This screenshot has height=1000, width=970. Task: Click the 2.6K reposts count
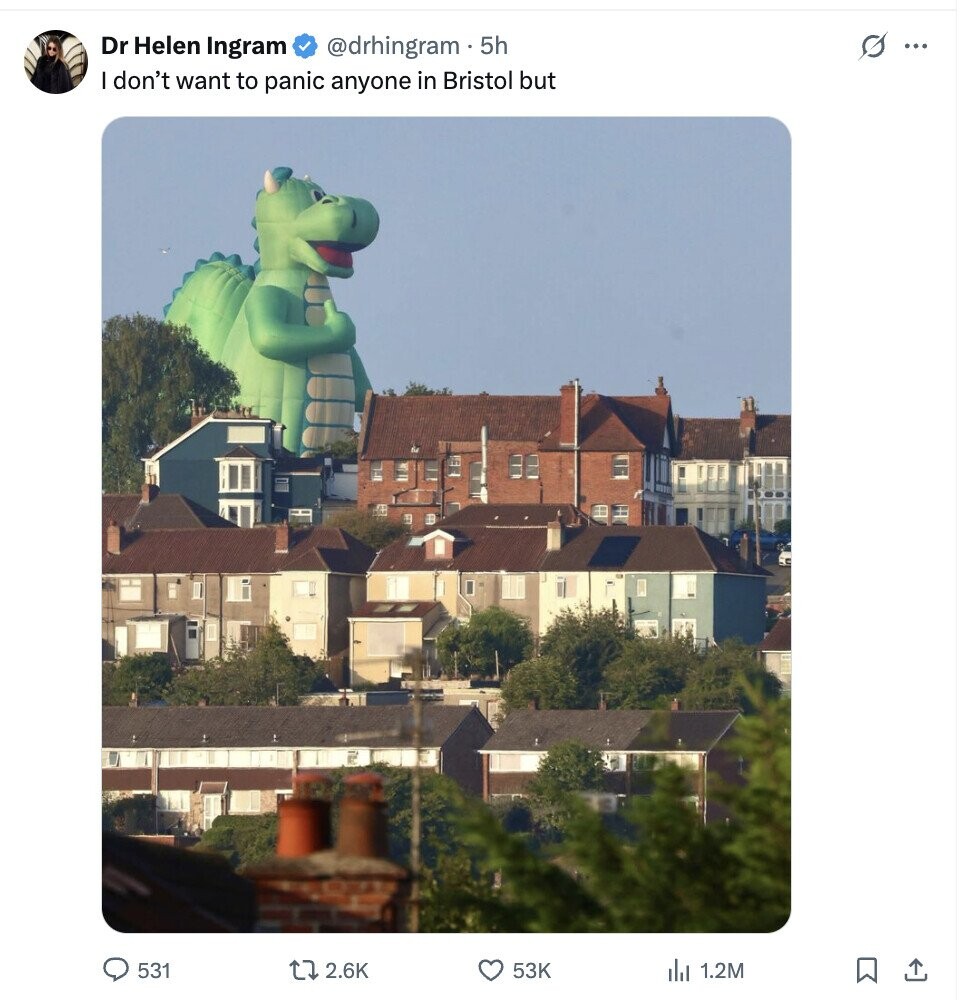pos(347,970)
